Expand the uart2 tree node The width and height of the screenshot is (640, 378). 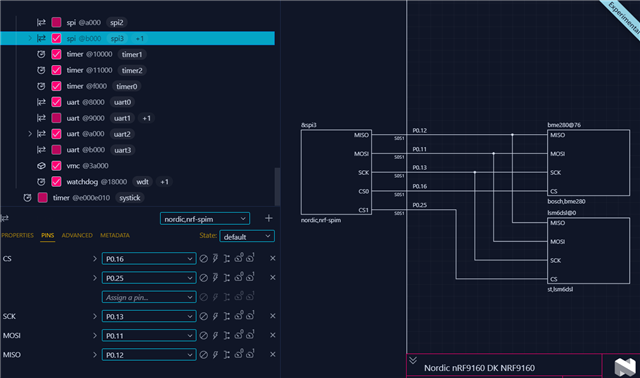coord(30,134)
